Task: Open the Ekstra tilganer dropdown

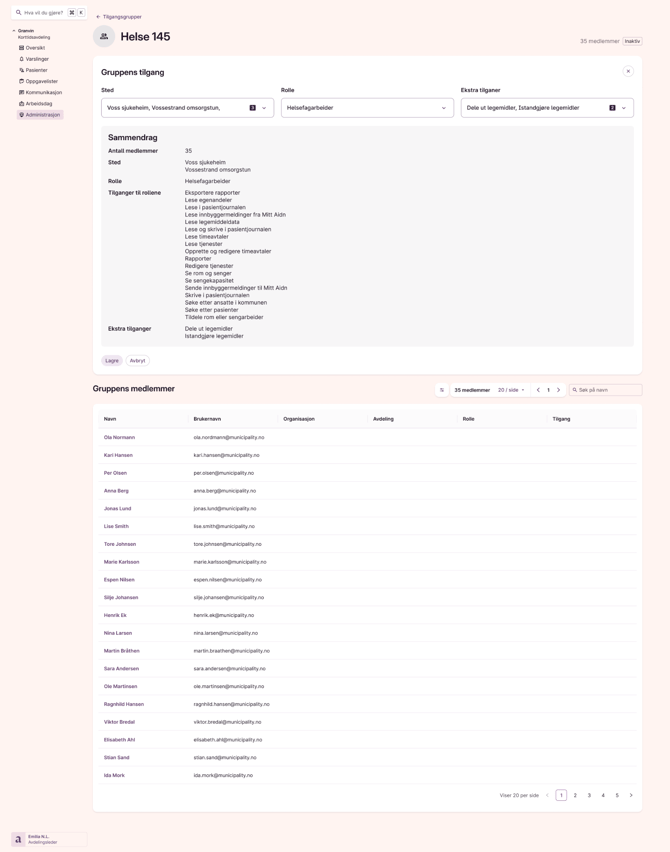Action: [x=624, y=108]
